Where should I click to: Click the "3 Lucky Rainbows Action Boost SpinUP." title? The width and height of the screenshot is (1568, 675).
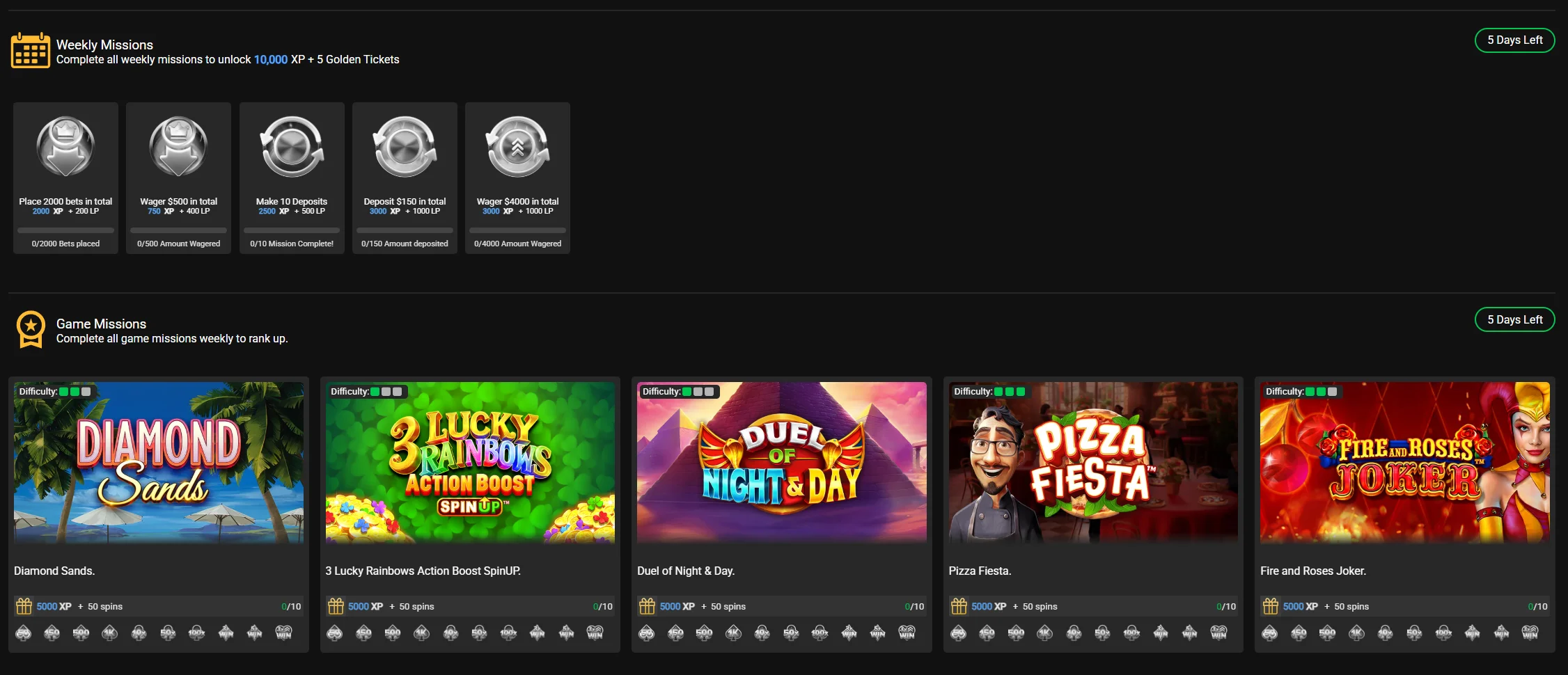(423, 571)
